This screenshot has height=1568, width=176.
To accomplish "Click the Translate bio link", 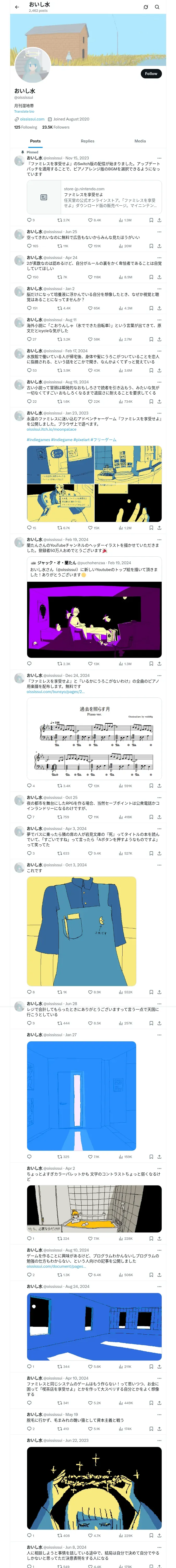I will tap(24, 111).
